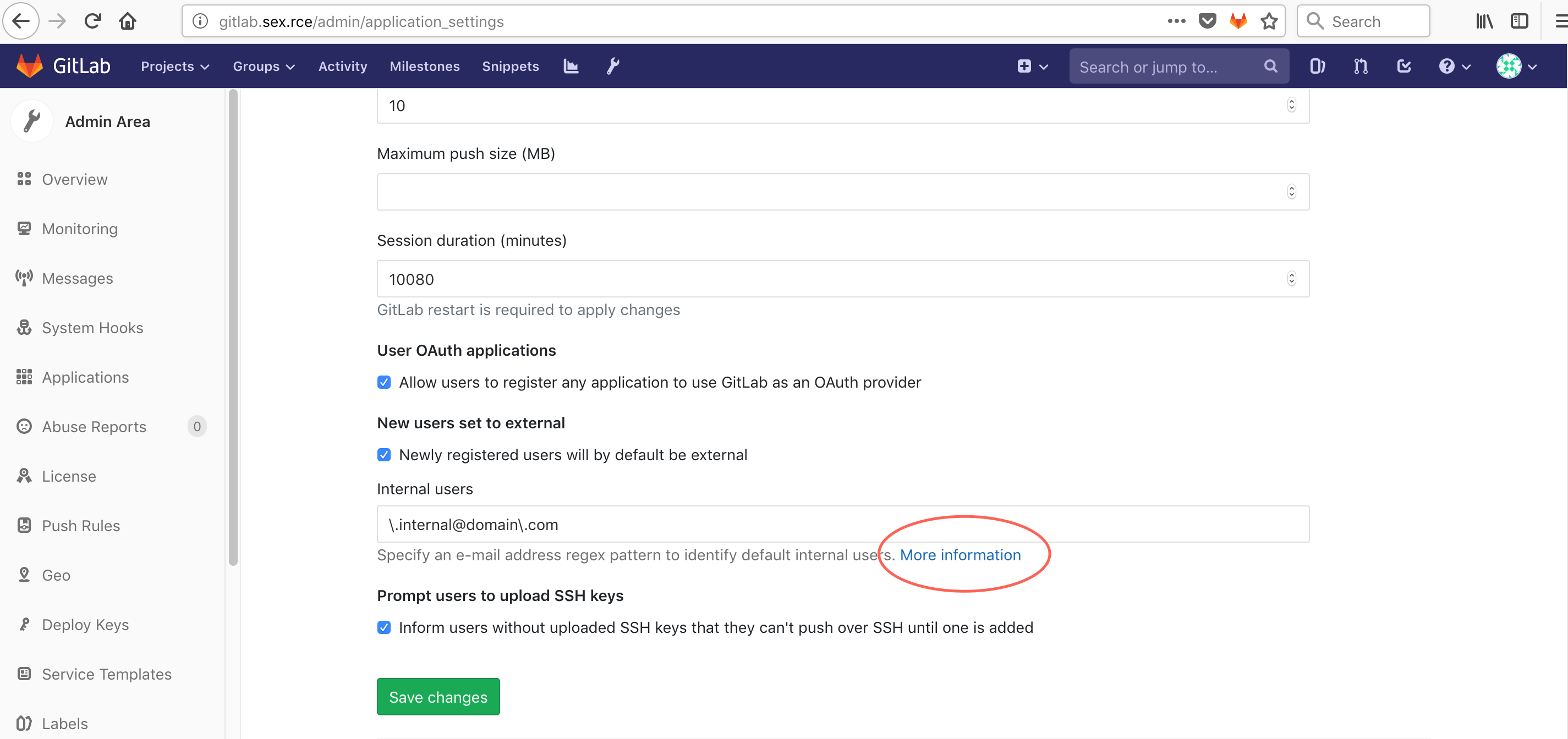Click the browser address bar URL
This screenshot has width=1568, height=739.
(361, 21)
